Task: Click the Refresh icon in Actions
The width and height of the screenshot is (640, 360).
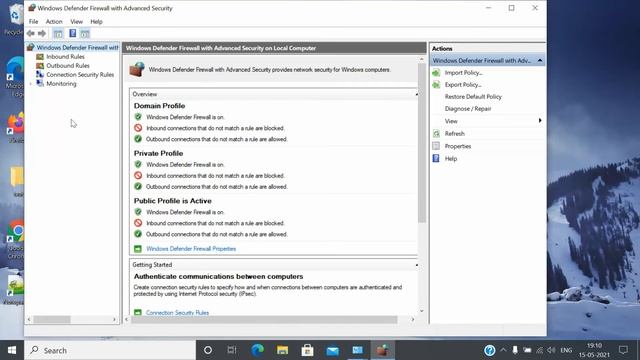Action: (436, 134)
